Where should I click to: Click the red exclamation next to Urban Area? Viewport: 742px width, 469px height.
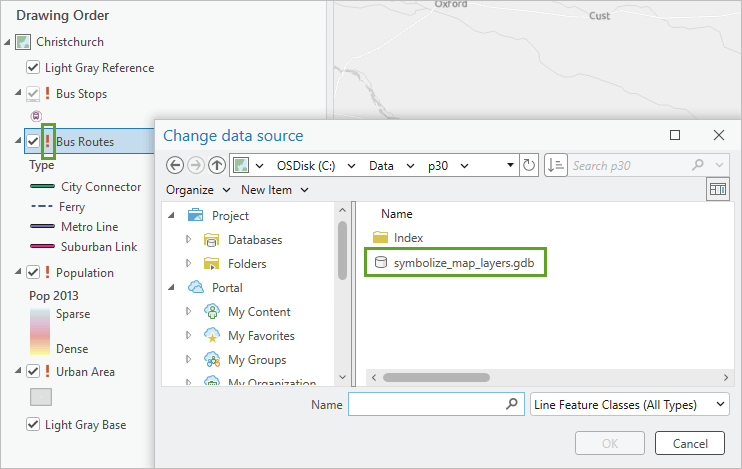(47, 371)
